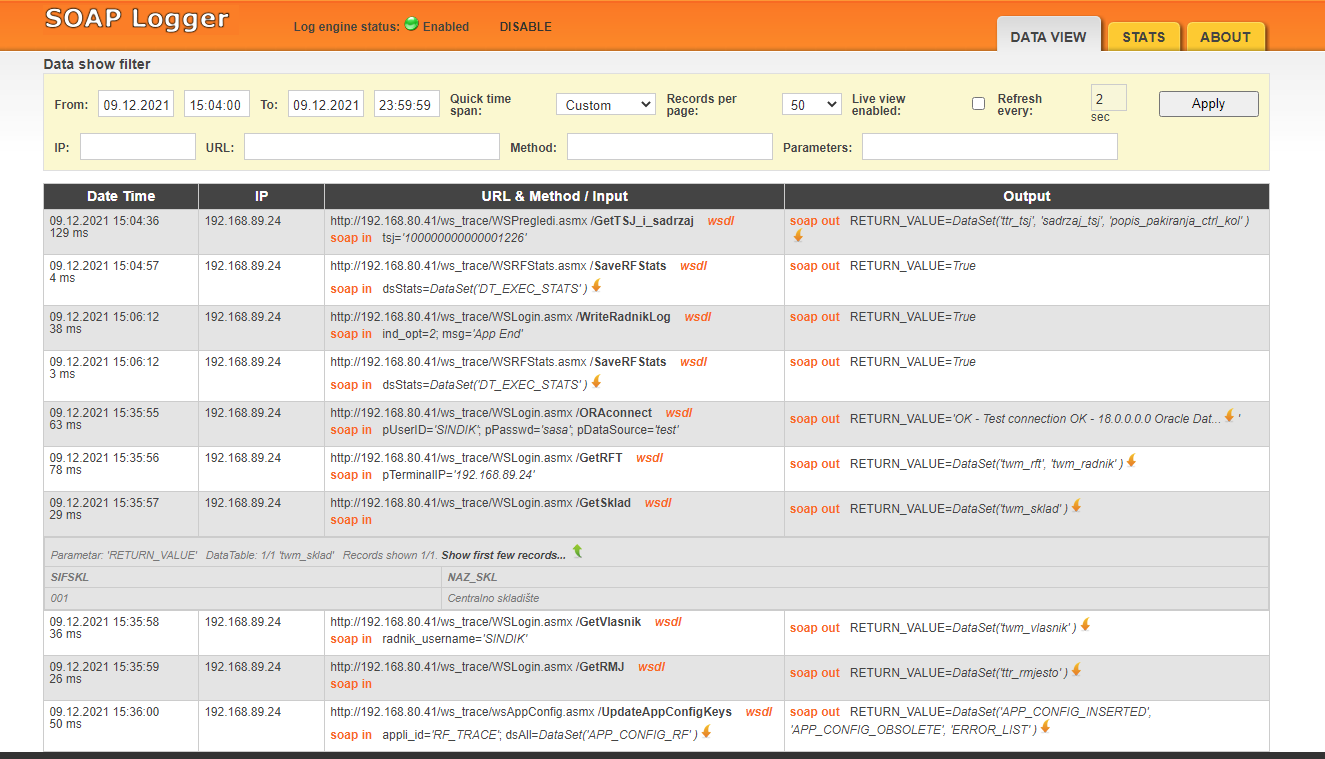Image resolution: width=1325 pixels, height=759 pixels.
Task: Collapse the twm_sklad records with the green arrow
Action: point(577,552)
